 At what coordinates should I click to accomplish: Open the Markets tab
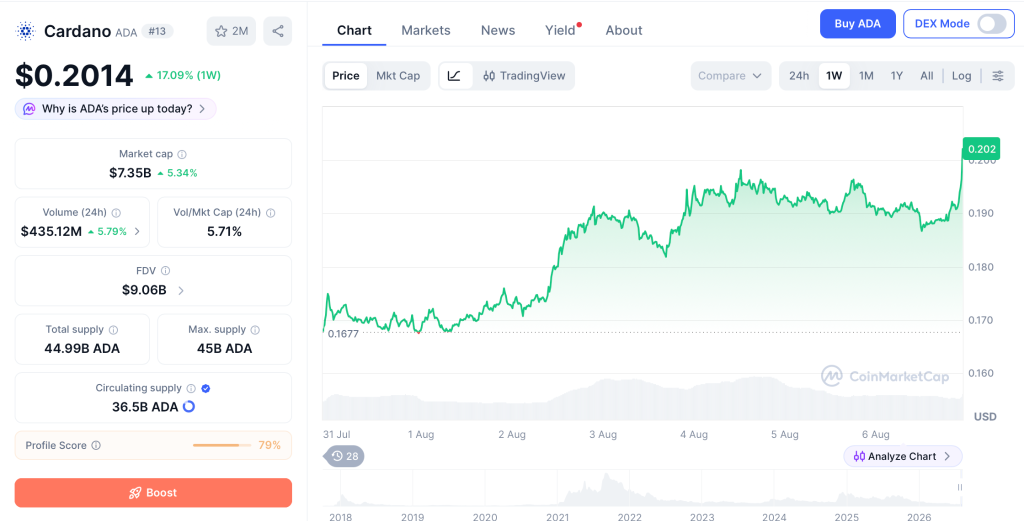426,30
